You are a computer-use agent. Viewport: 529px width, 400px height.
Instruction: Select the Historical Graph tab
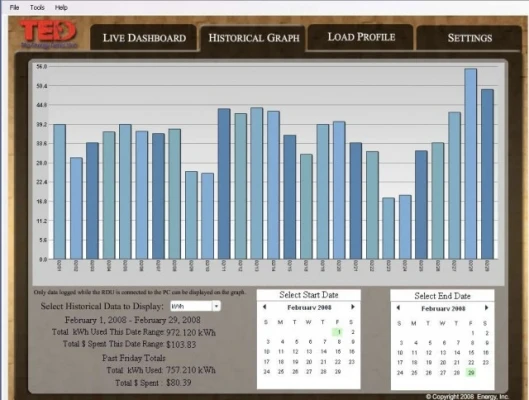tap(254, 37)
